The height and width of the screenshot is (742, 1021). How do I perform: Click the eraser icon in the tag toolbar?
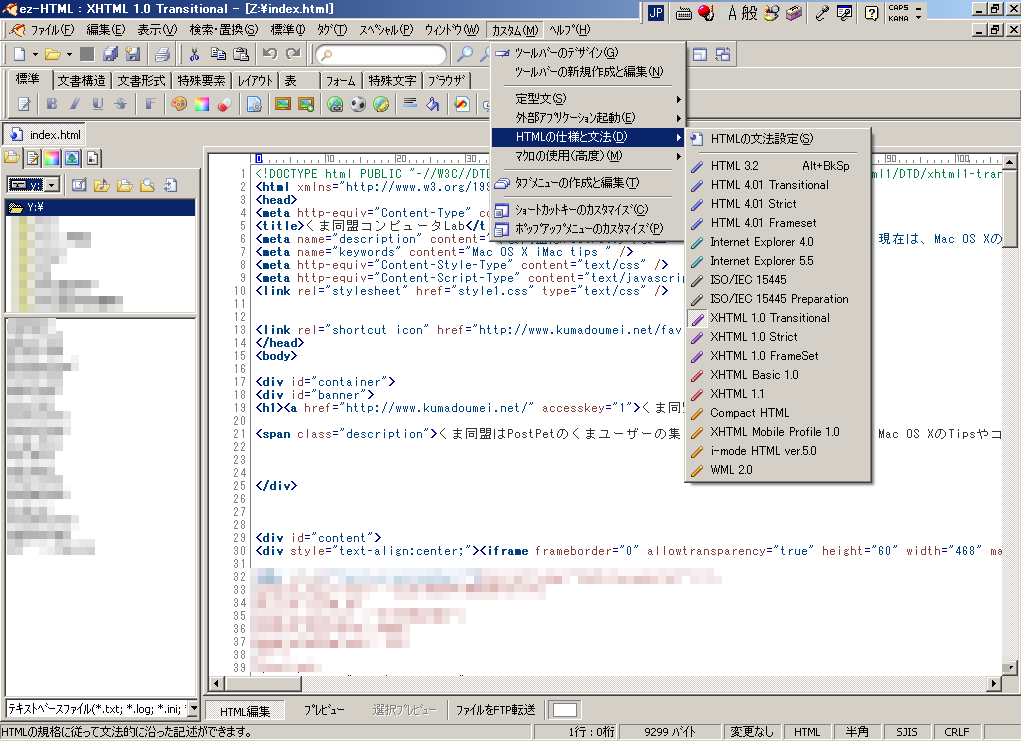point(225,104)
